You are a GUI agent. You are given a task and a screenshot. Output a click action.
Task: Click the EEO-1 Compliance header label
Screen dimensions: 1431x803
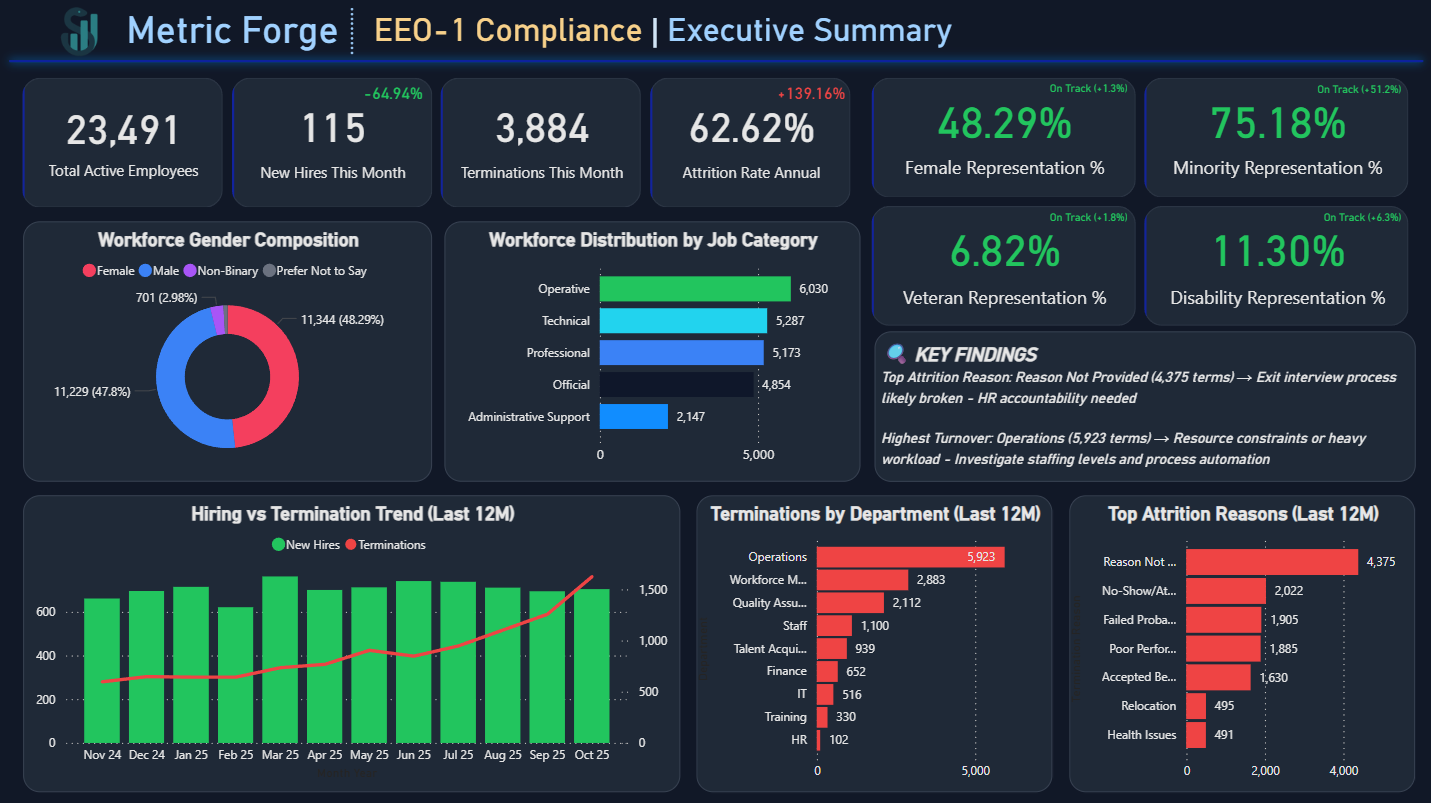508,31
